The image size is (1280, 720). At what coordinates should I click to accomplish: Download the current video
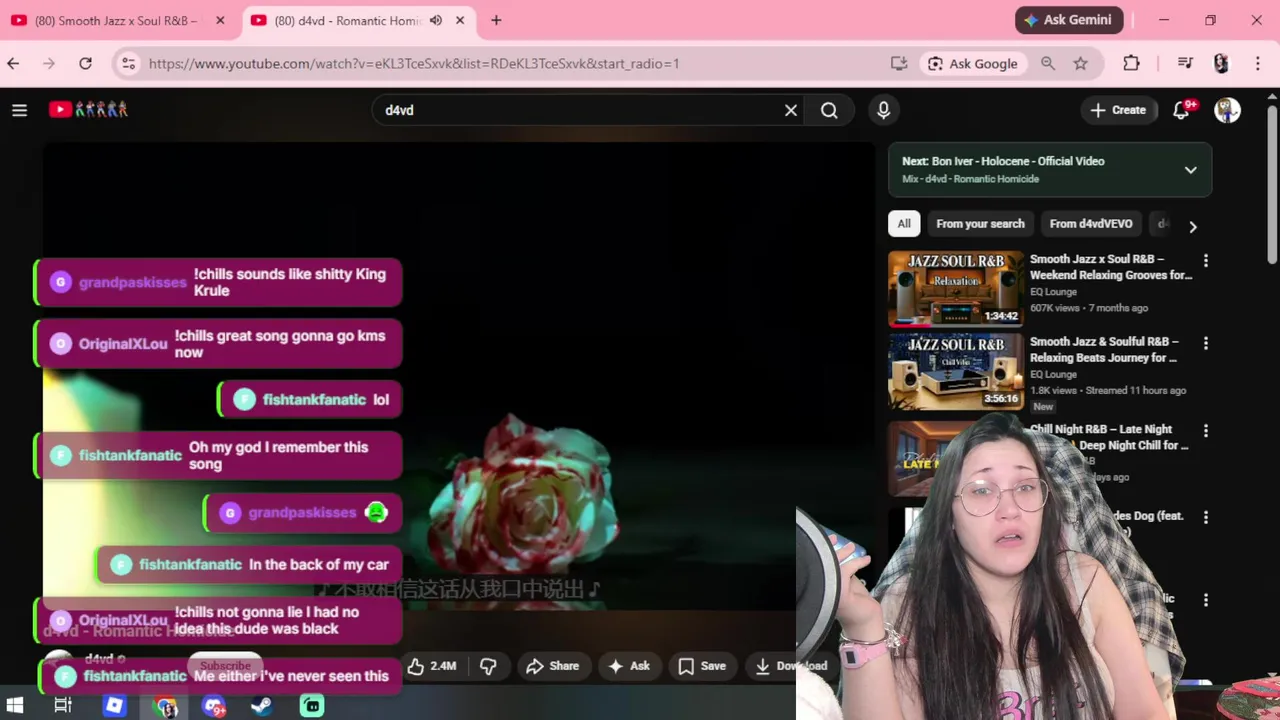click(792, 666)
